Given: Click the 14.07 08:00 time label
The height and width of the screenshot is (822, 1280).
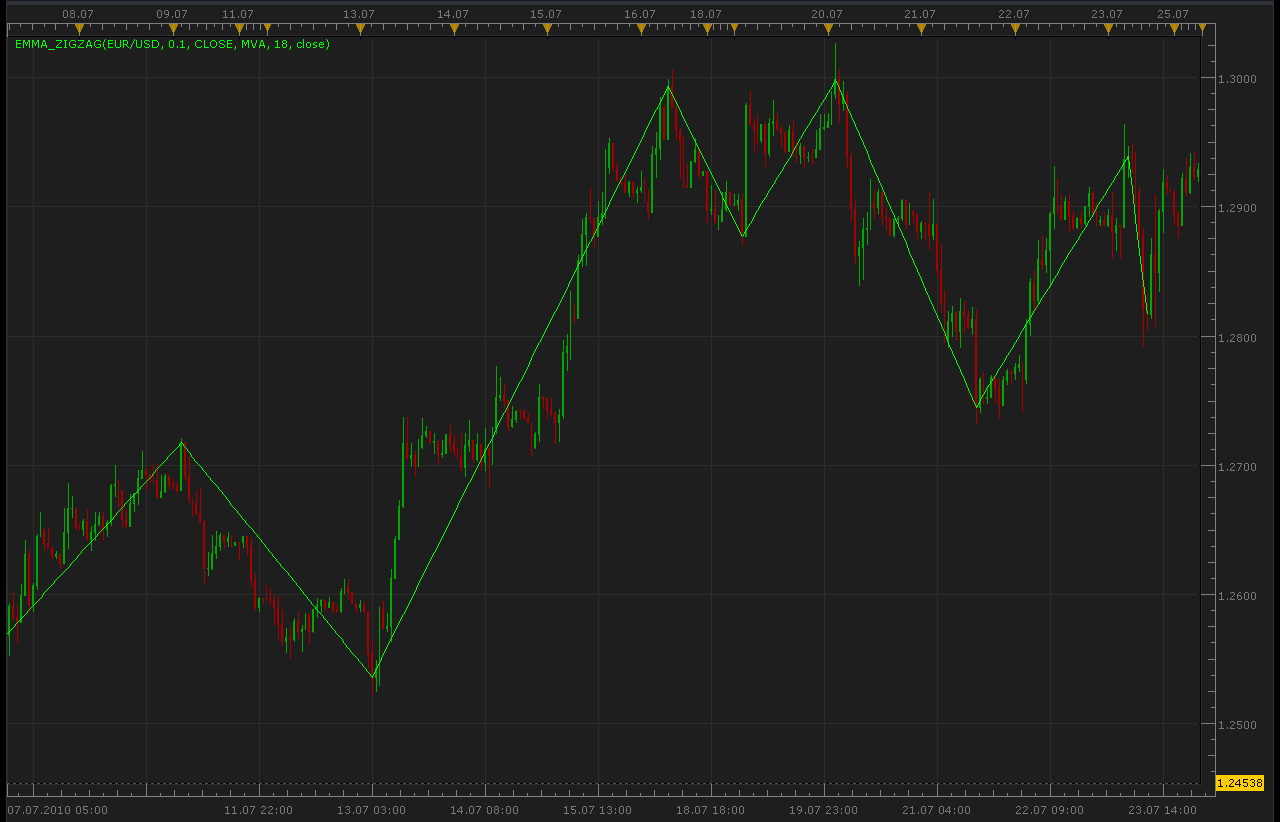Looking at the screenshot, I should pyautogui.click(x=485, y=810).
